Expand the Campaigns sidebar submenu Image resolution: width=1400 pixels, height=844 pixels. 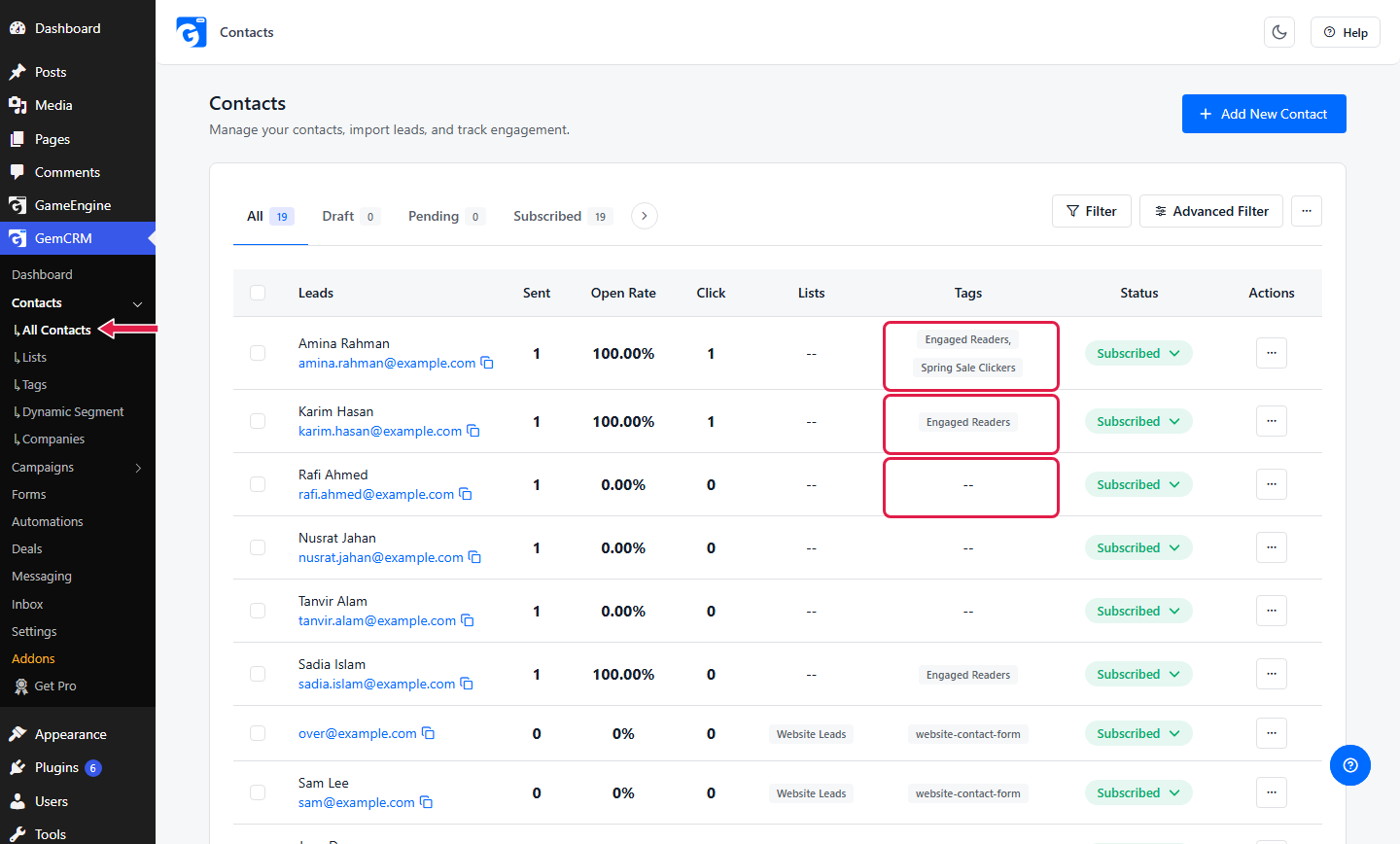pos(138,468)
